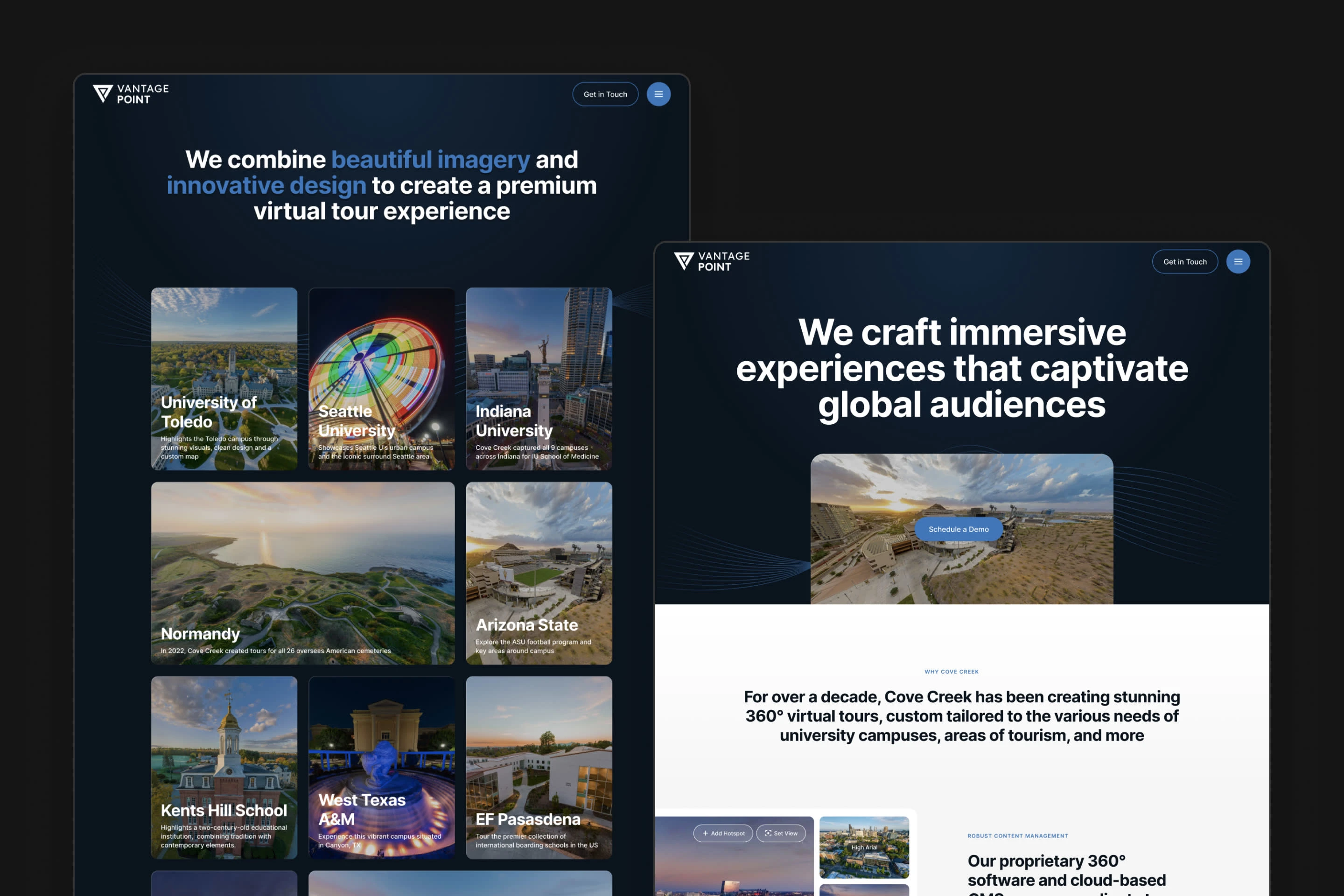The width and height of the screenshot is (1344, 896).
Task: Click 'For over a decade, Cove Creek' paragraph
Action: [x=962, y=715]
